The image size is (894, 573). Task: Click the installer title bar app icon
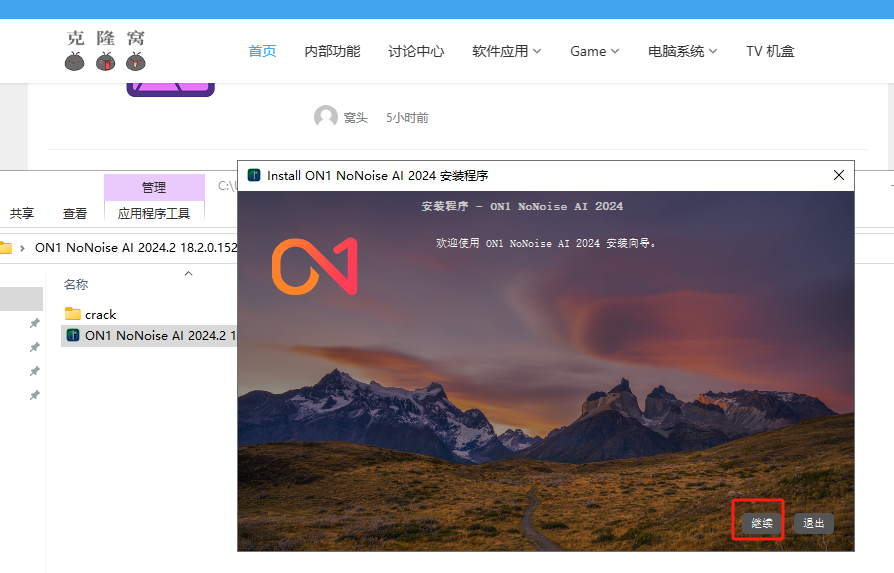click(x=254, y=175)
